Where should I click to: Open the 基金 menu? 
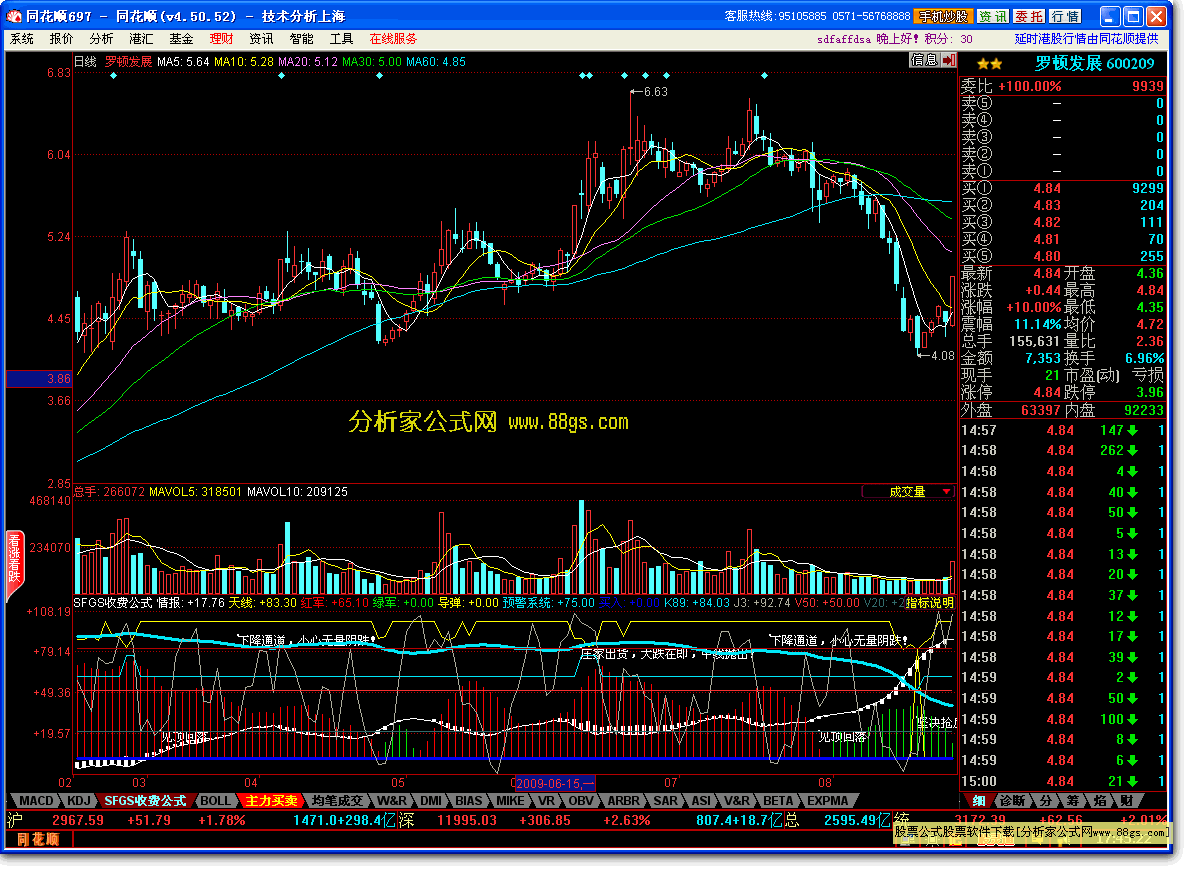click(181, 39)
